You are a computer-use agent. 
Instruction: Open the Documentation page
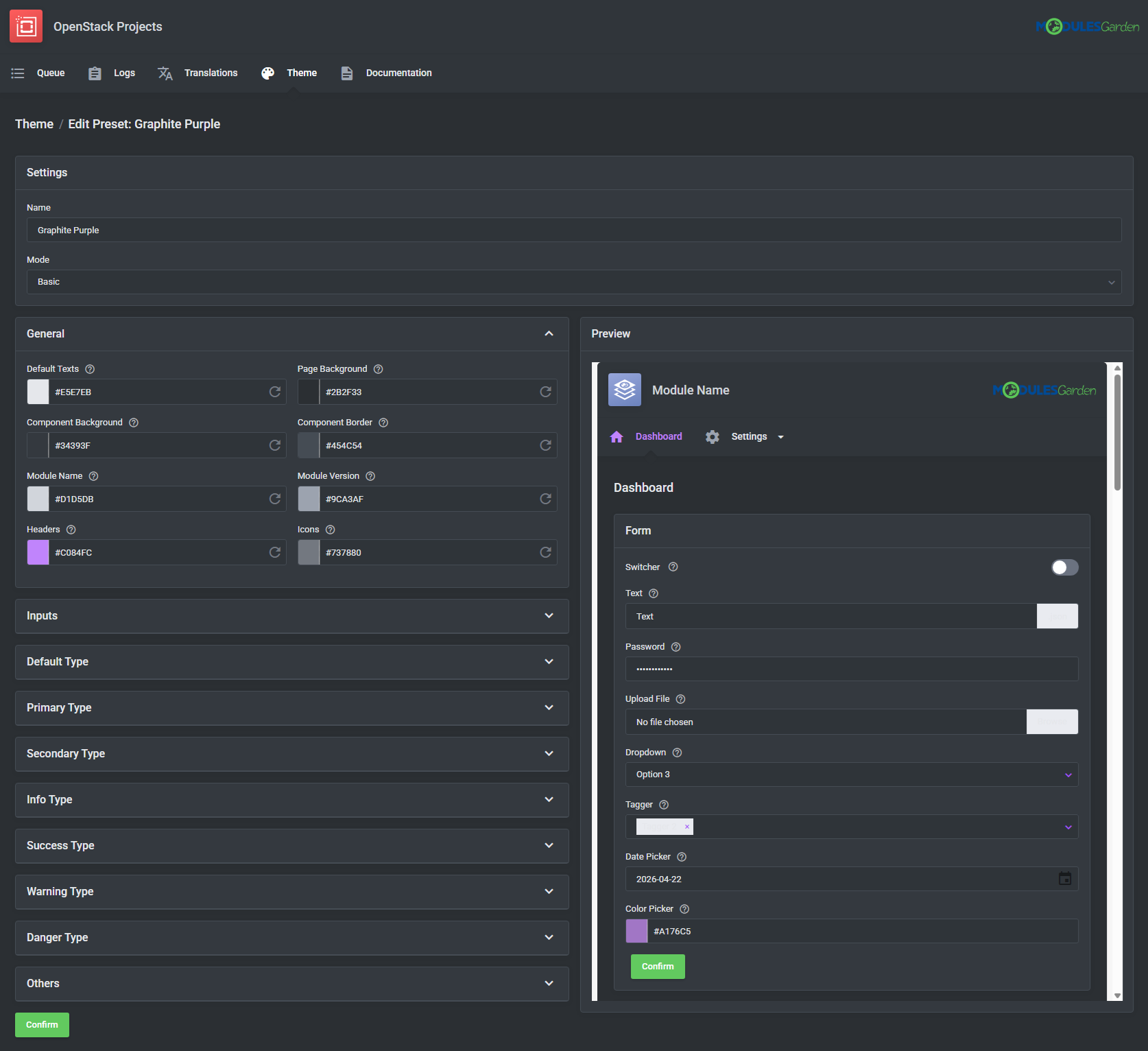pos(398,73)
